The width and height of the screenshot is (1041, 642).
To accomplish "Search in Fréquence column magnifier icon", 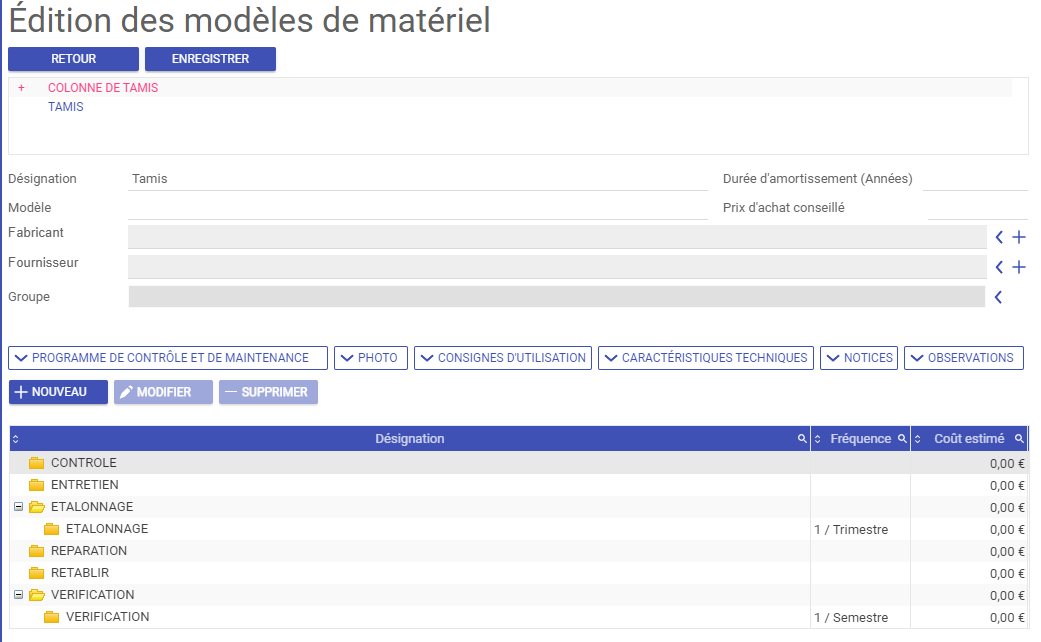I will 902,439.
